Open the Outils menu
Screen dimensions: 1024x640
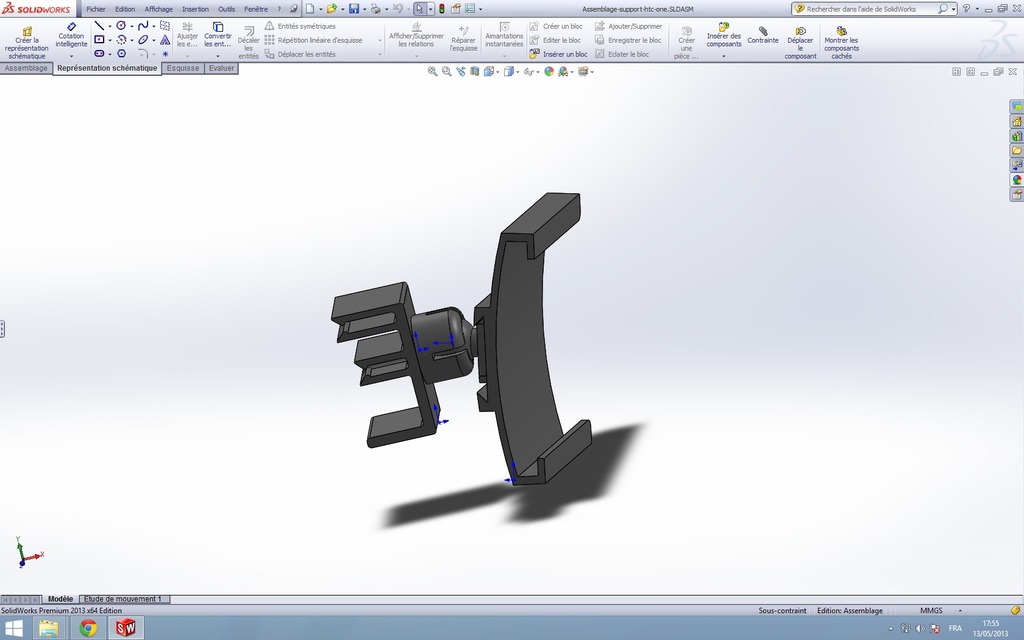[227, 9]
